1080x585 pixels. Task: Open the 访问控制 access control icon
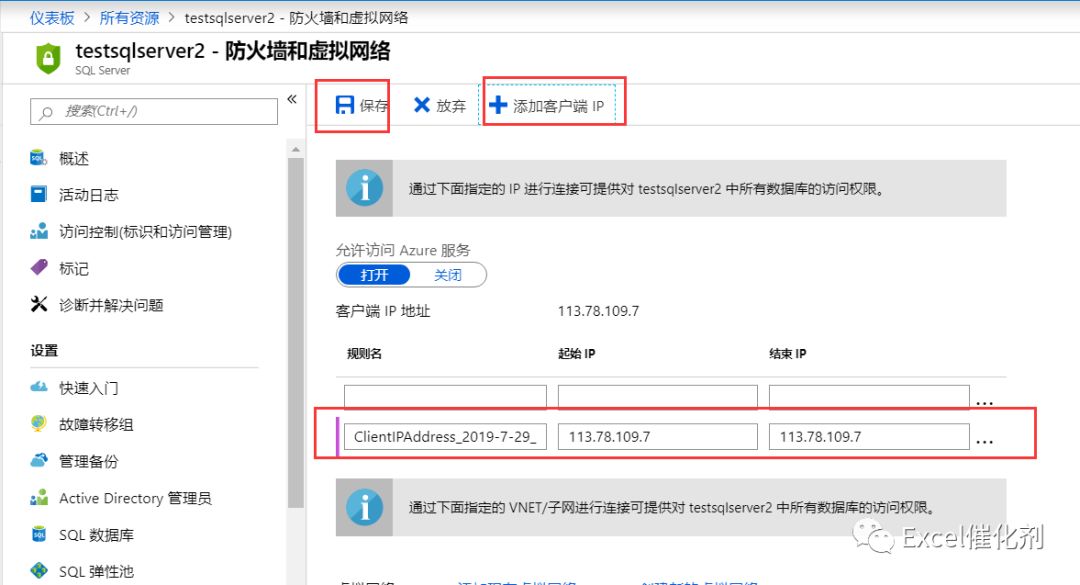(x=39, y=231)
